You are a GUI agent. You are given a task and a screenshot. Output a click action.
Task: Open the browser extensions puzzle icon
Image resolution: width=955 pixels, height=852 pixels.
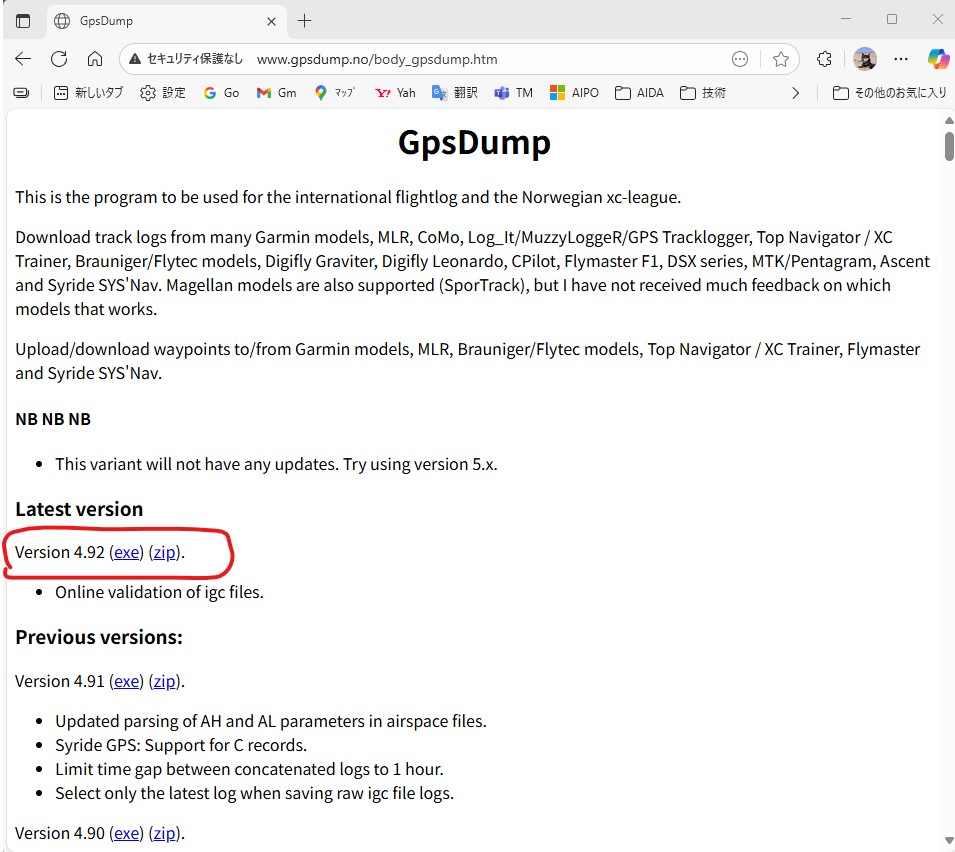[x=824, y=59]
